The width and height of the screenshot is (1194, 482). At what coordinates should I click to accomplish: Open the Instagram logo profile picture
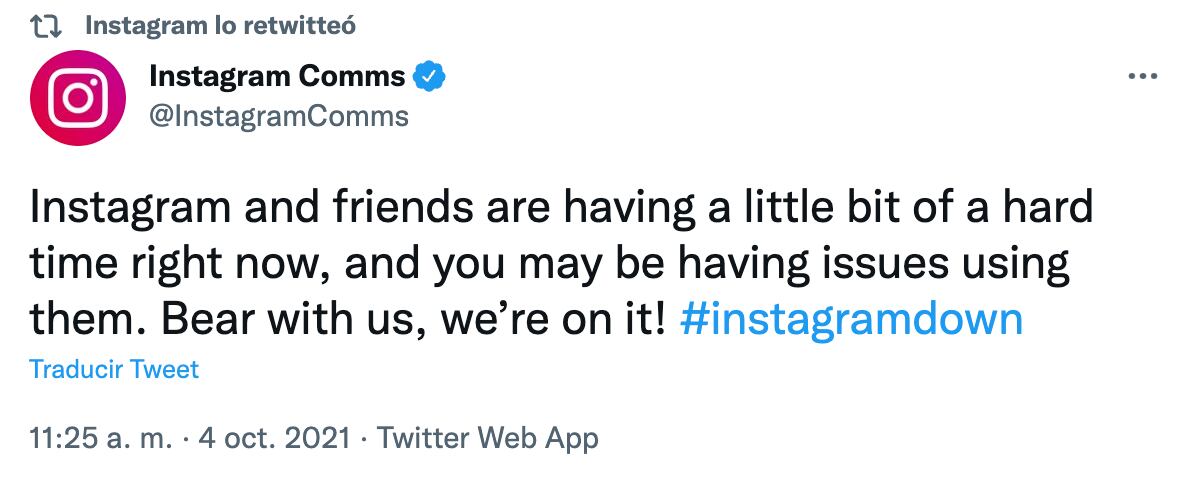click(x=78, y=99)
